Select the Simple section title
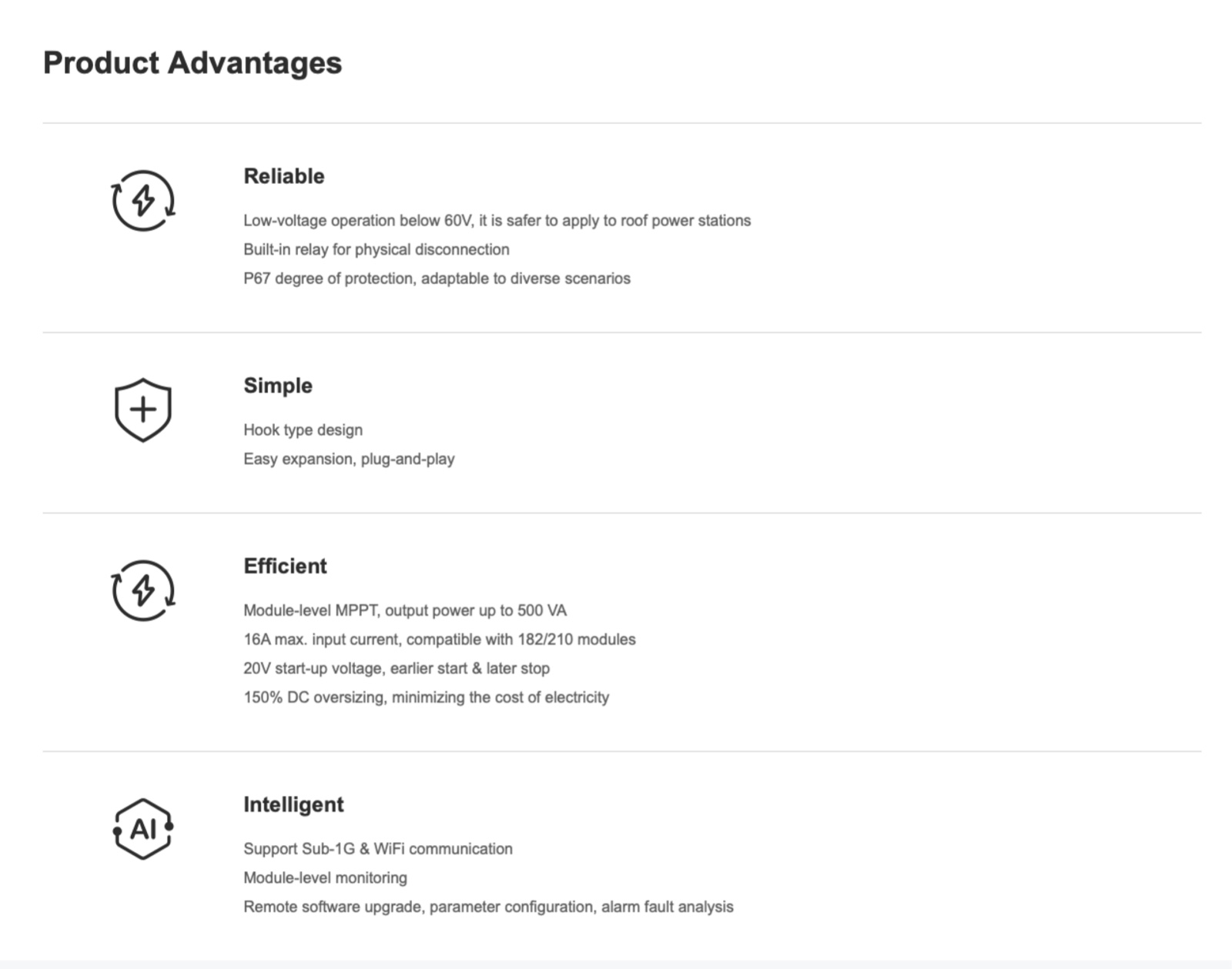This screenshot has height=969, width=1232. [x=278, y=386]
